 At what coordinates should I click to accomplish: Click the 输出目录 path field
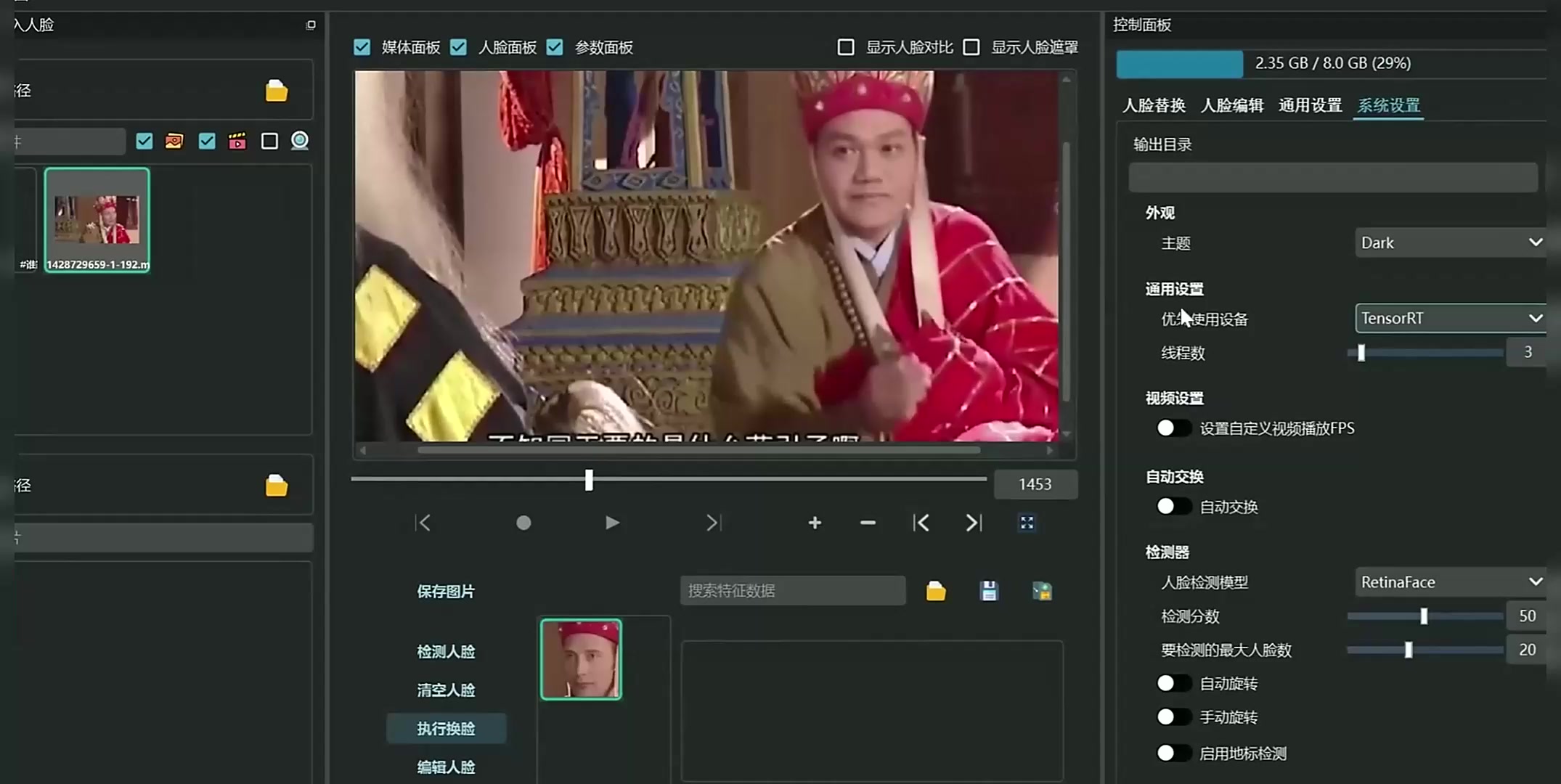point(1333,178)
